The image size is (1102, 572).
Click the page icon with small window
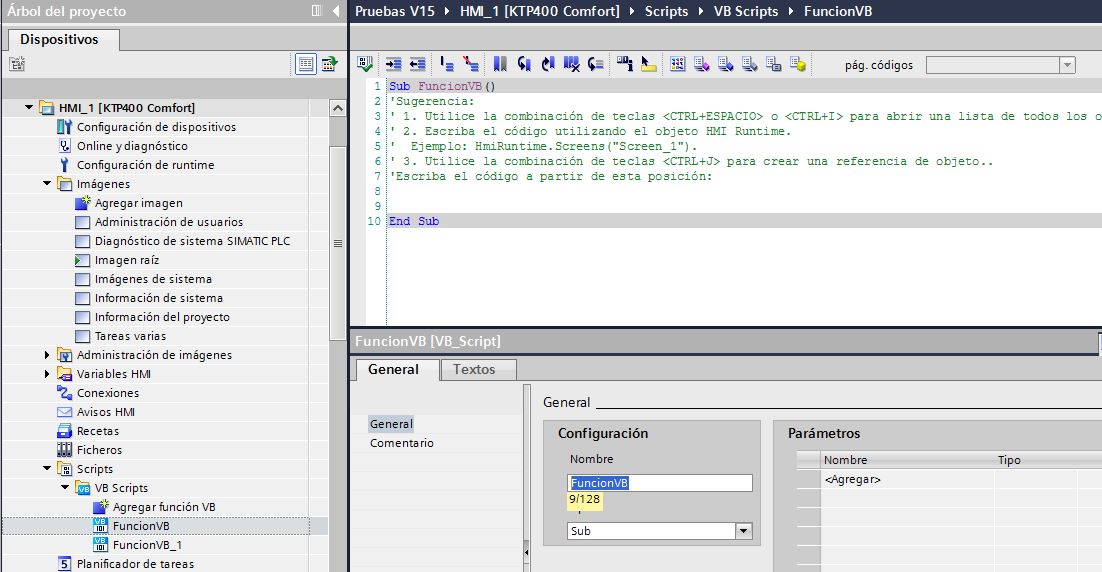(773, 64)
